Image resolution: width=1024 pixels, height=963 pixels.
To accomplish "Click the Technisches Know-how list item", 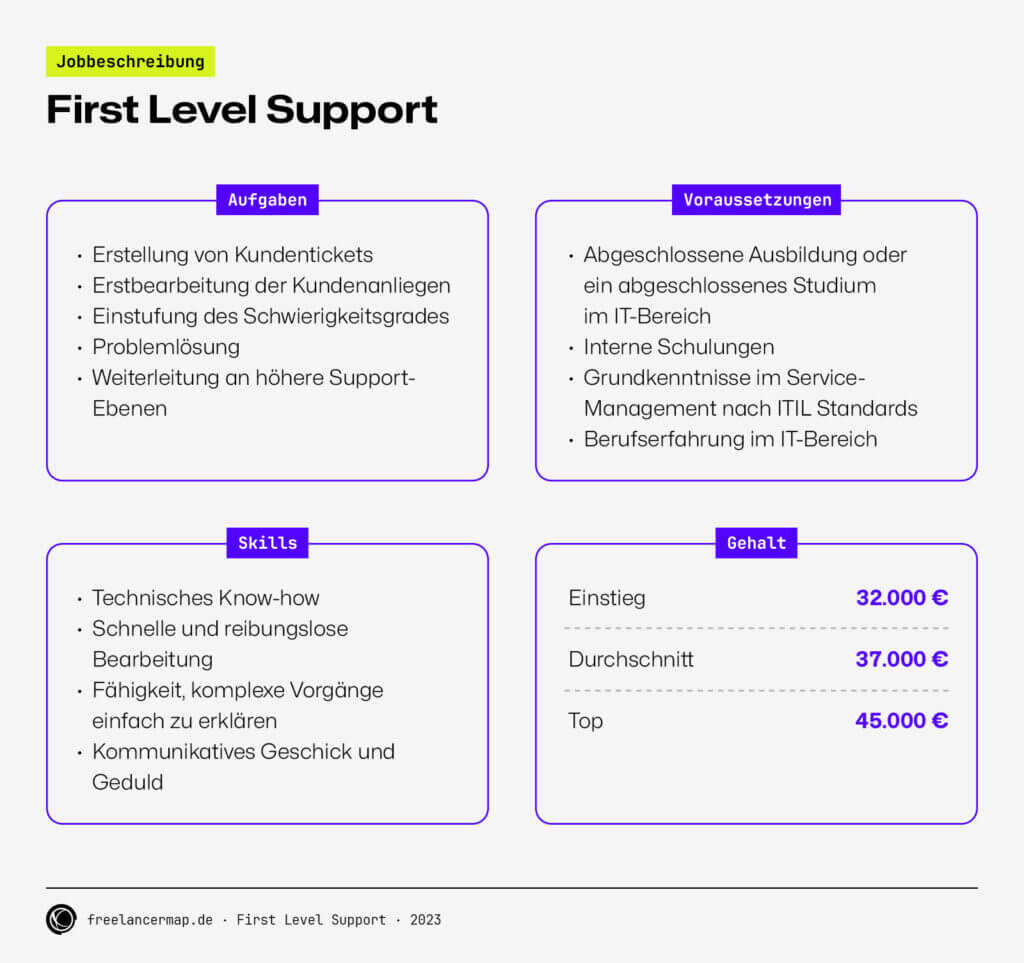I will pyautogui.click(x=206, y=598).
